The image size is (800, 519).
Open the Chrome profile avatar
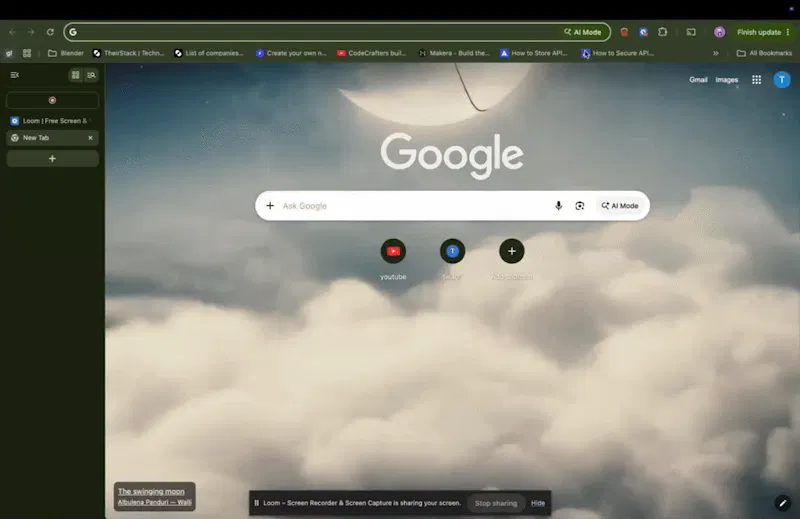[x=719, y=32]
